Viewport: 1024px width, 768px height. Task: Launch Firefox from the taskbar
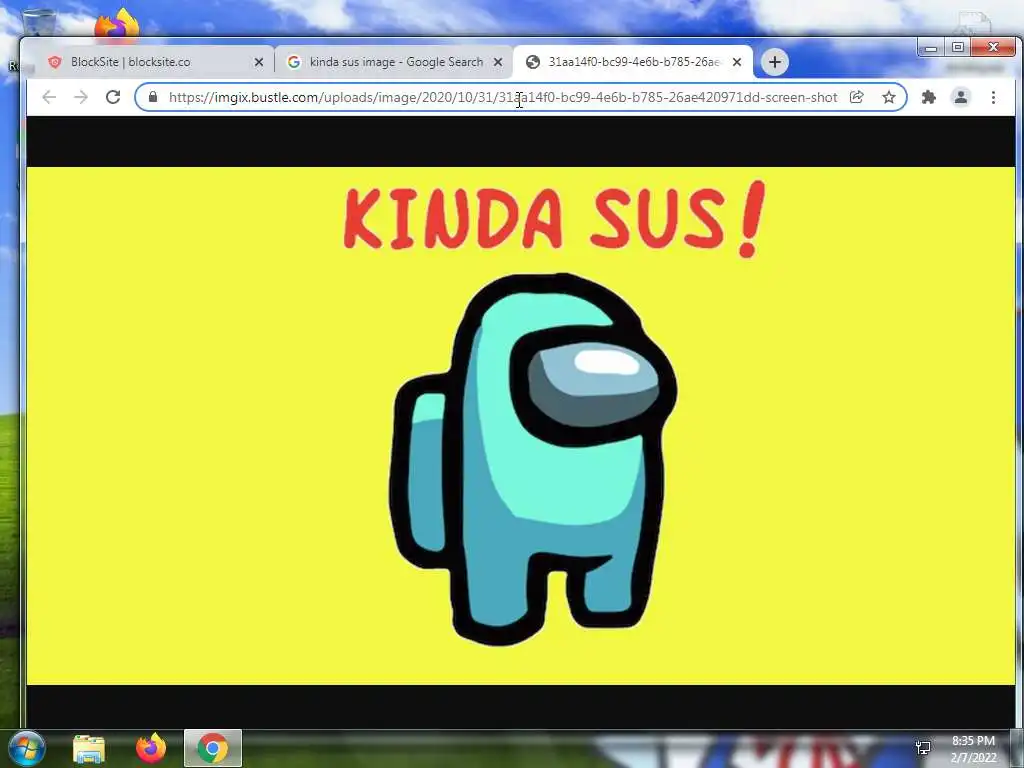151,748
